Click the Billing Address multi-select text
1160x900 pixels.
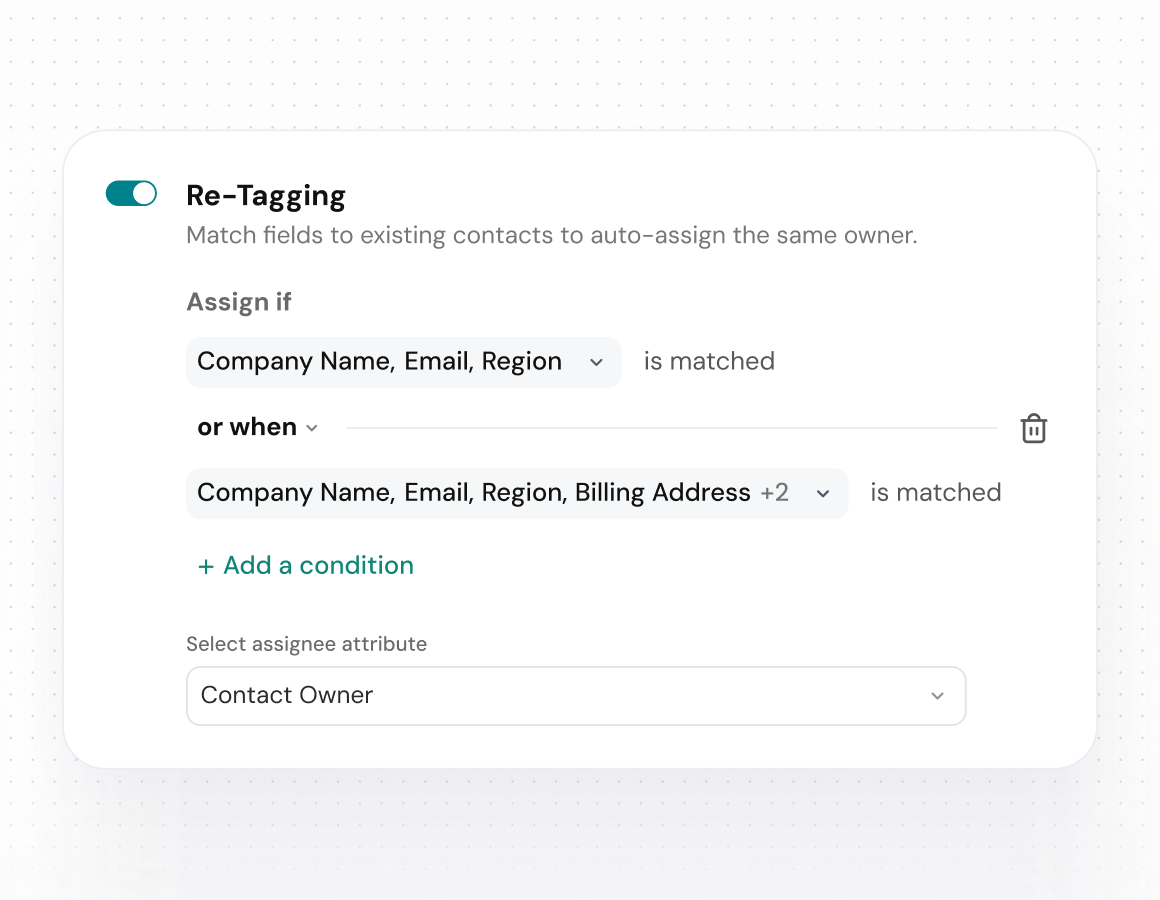662,493
